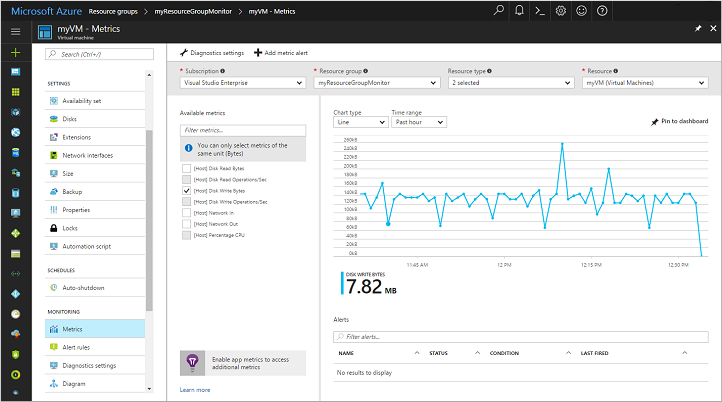Image resolution: width=722 pixels, height=402 pixels.
Task: Open the virtual machines monitor icon in sidebar
Action: (15, 213)
